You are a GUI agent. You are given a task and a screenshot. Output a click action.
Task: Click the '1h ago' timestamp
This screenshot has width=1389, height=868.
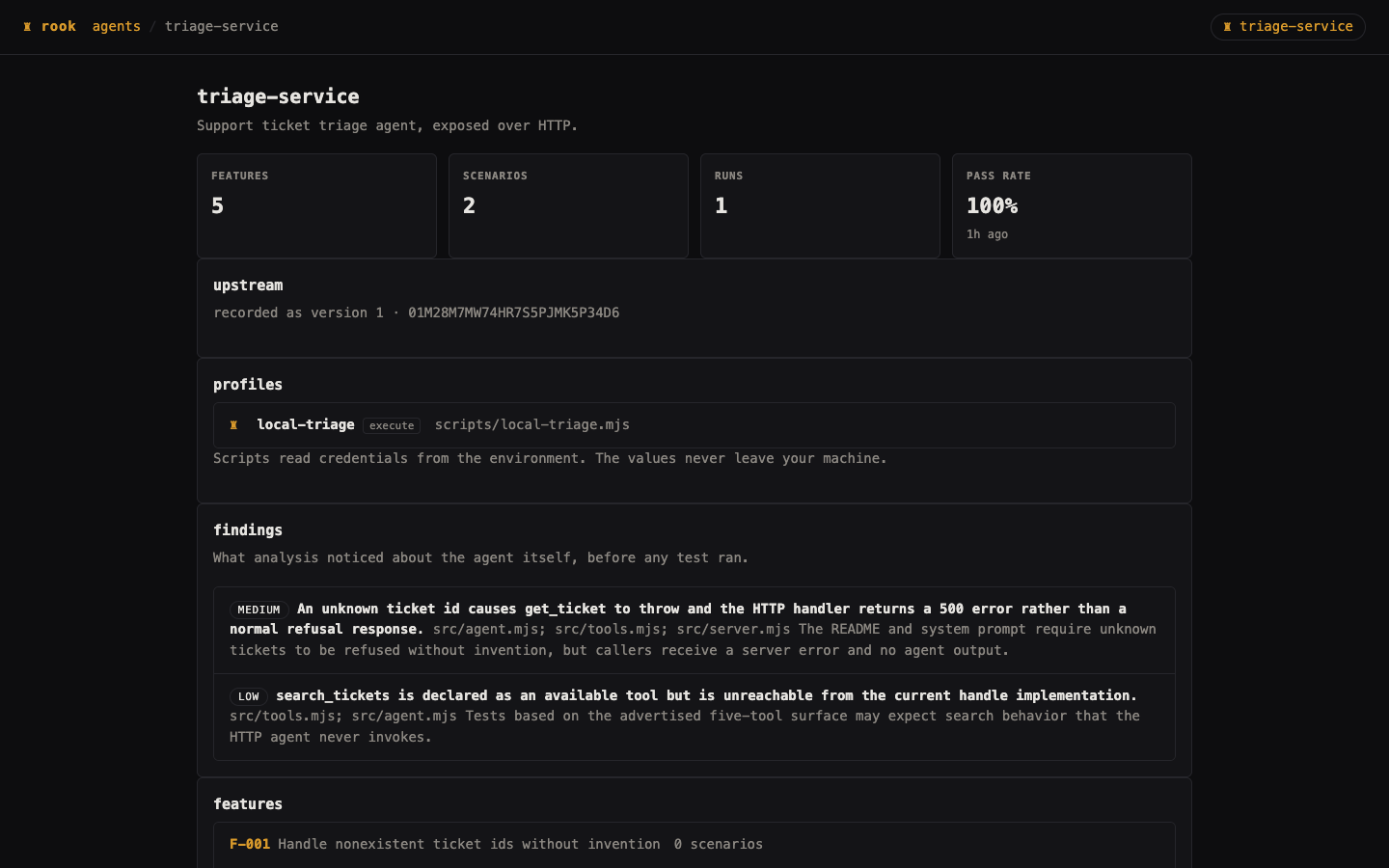[x=988, y=234]
